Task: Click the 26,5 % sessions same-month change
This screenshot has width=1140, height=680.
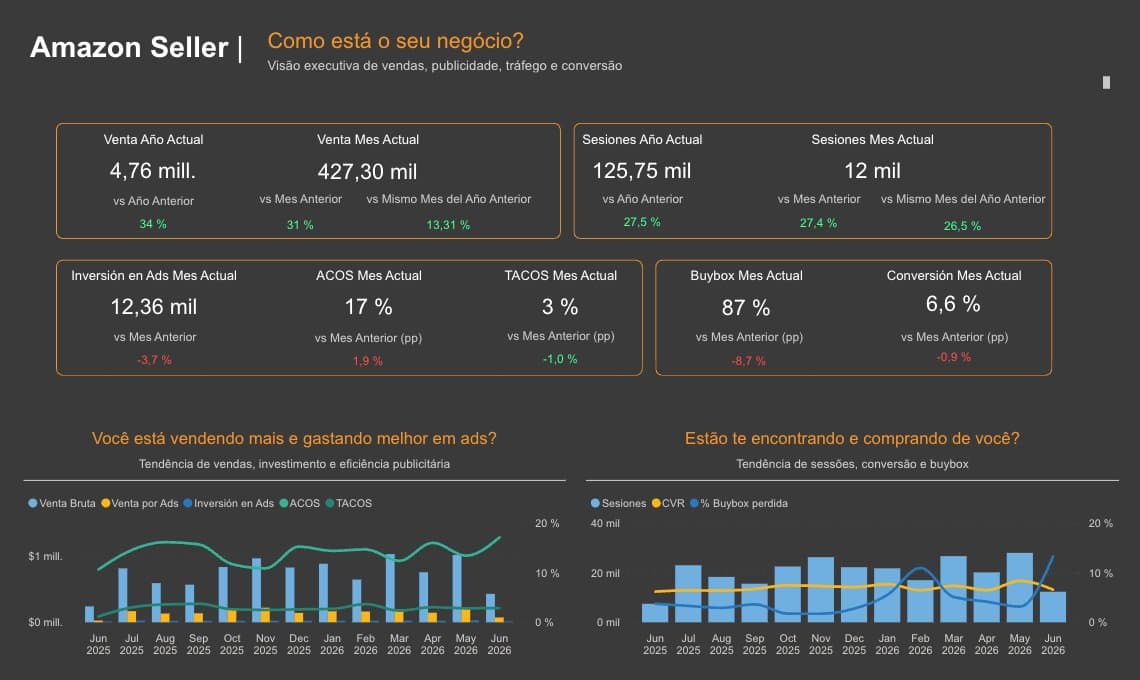Action: click(963, 226)
